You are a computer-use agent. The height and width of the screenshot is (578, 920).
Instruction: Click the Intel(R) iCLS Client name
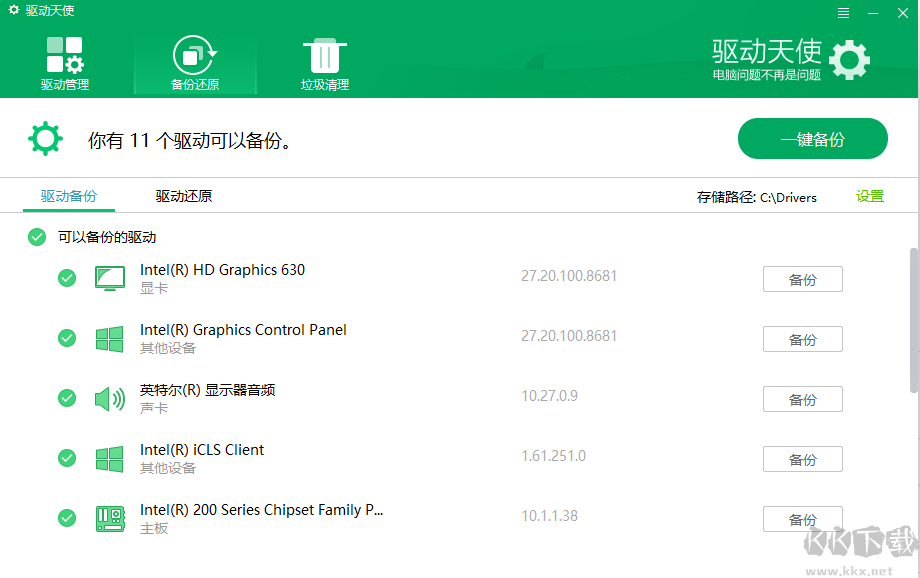tap(202, 450)
